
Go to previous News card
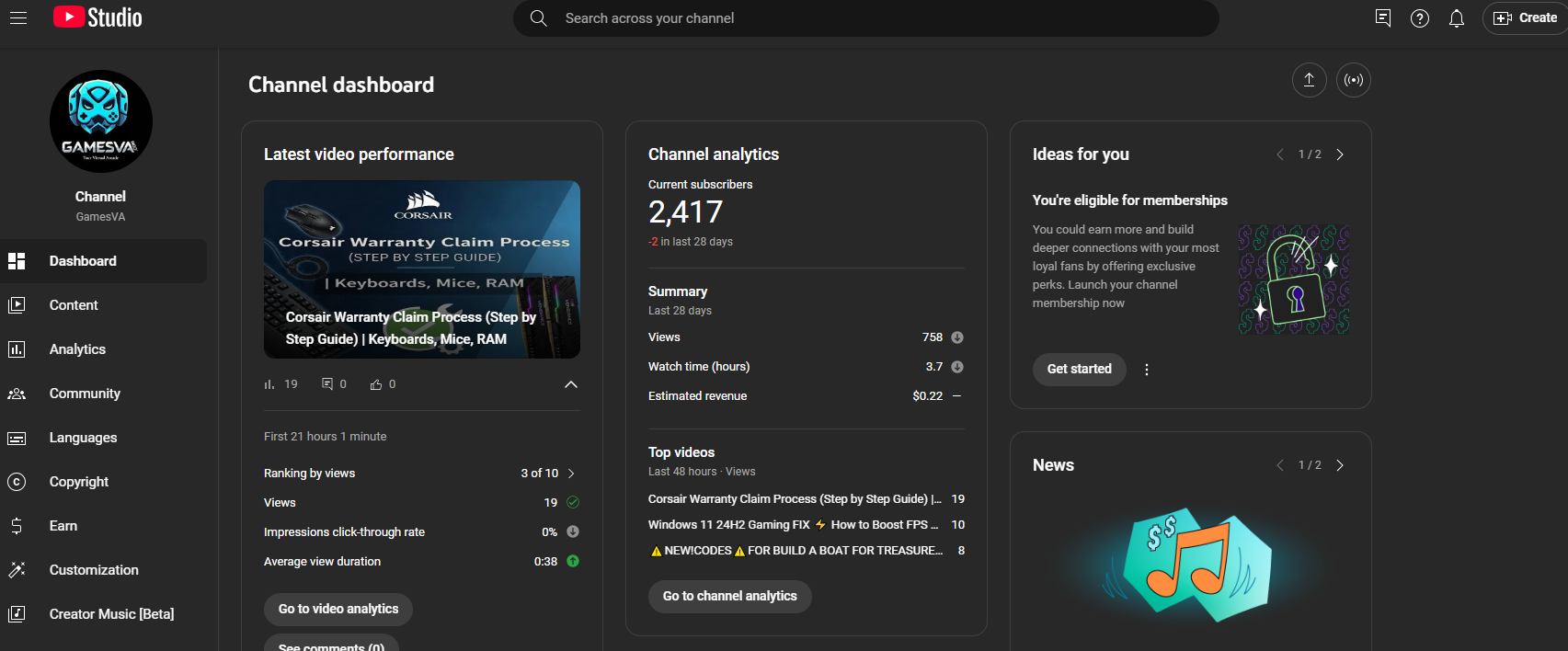(x=1279, y=465)
